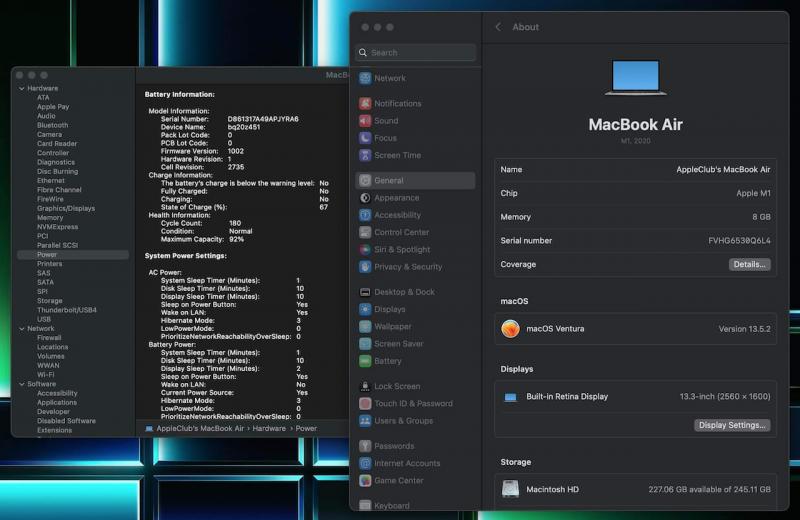The height and width of the screenshot is (520, 800).
Task: Click the 8 GB memory value
Action: [x=761, y=217]
